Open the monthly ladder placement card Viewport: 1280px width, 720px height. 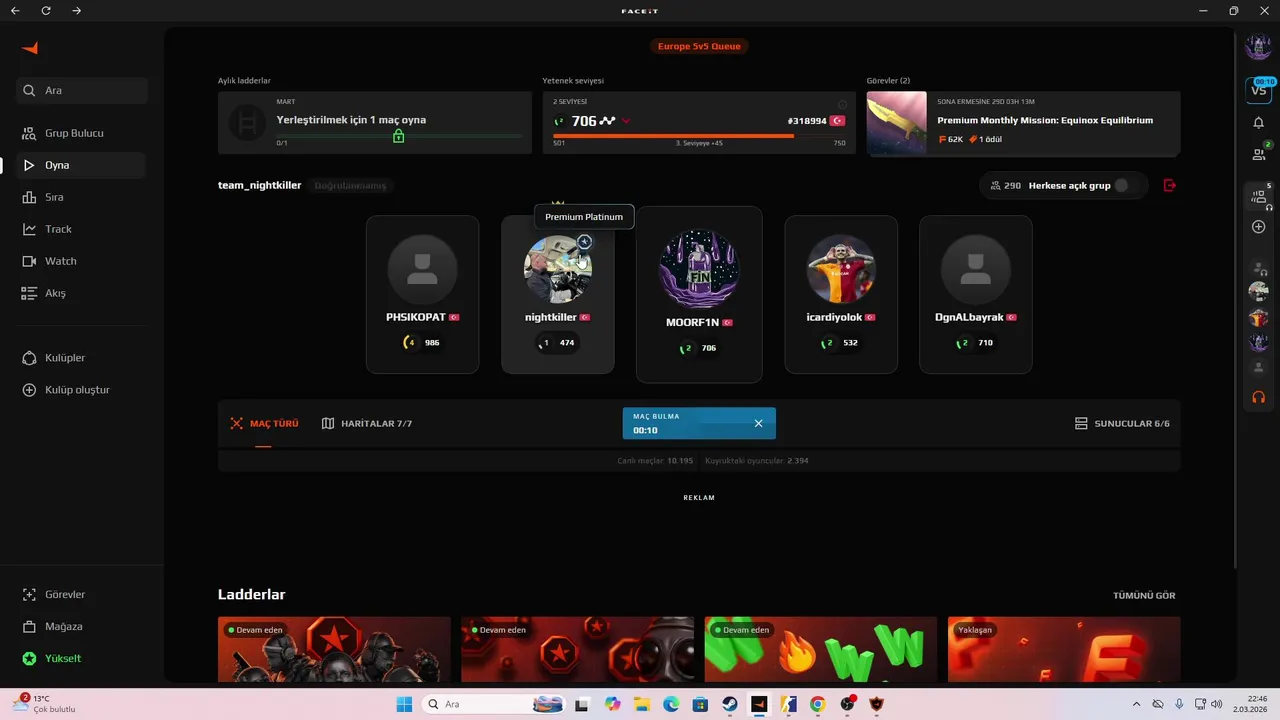pos(375,123)
